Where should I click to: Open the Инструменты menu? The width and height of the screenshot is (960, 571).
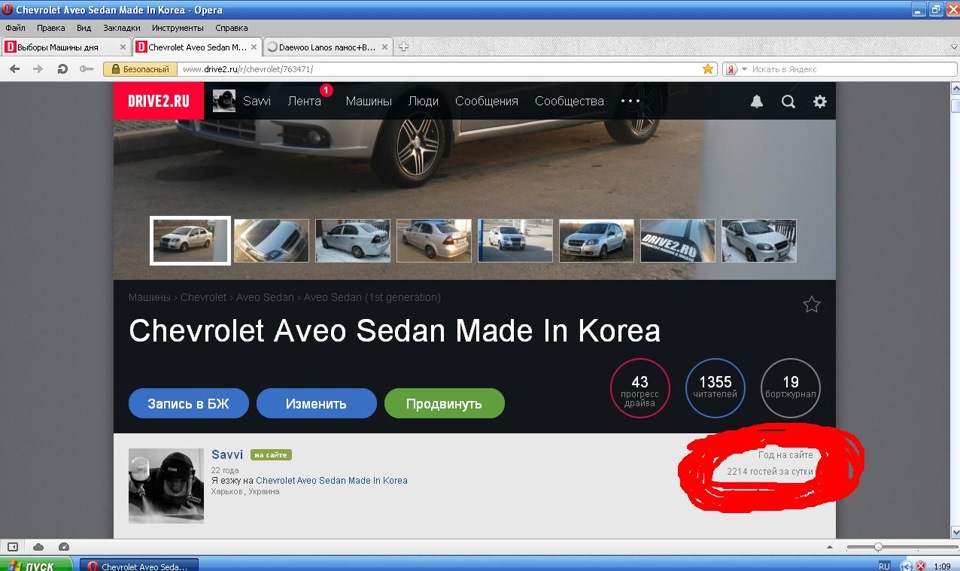pyautogui.click(x=178, y=28)
